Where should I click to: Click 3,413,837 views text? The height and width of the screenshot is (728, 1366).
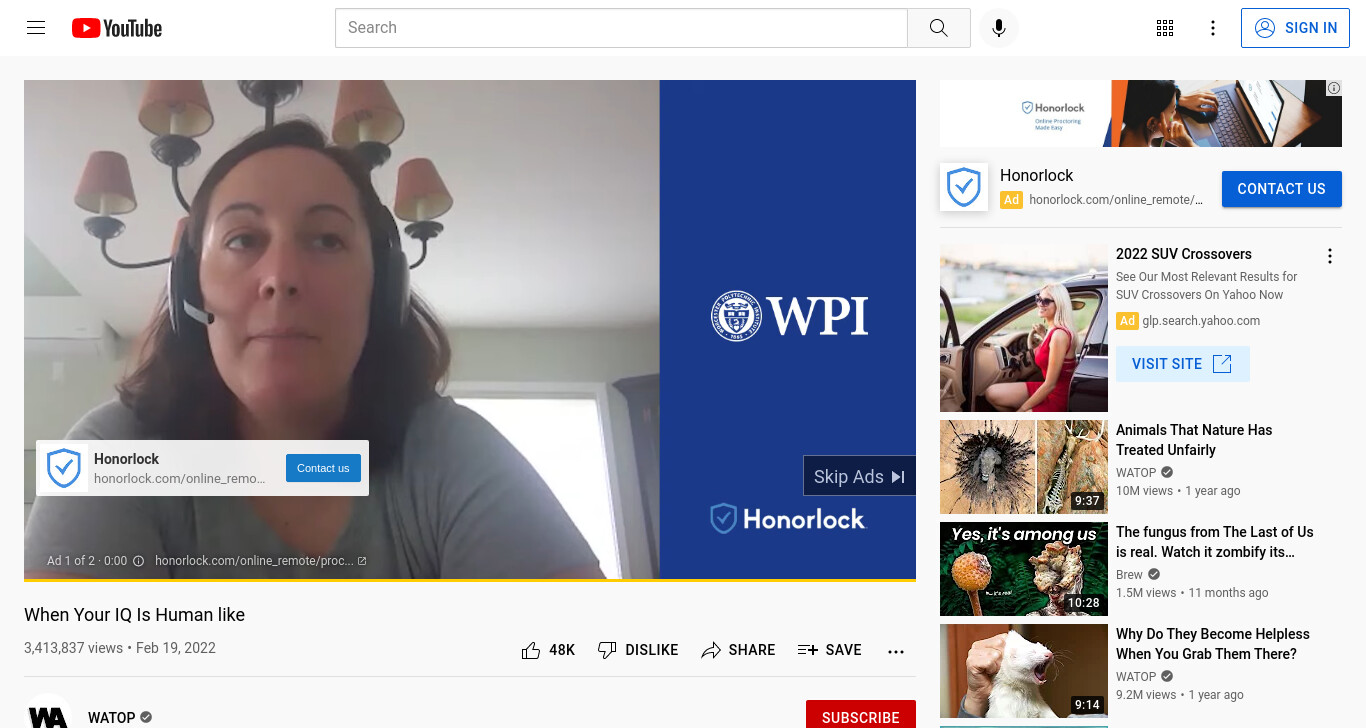tap(73, 648)
